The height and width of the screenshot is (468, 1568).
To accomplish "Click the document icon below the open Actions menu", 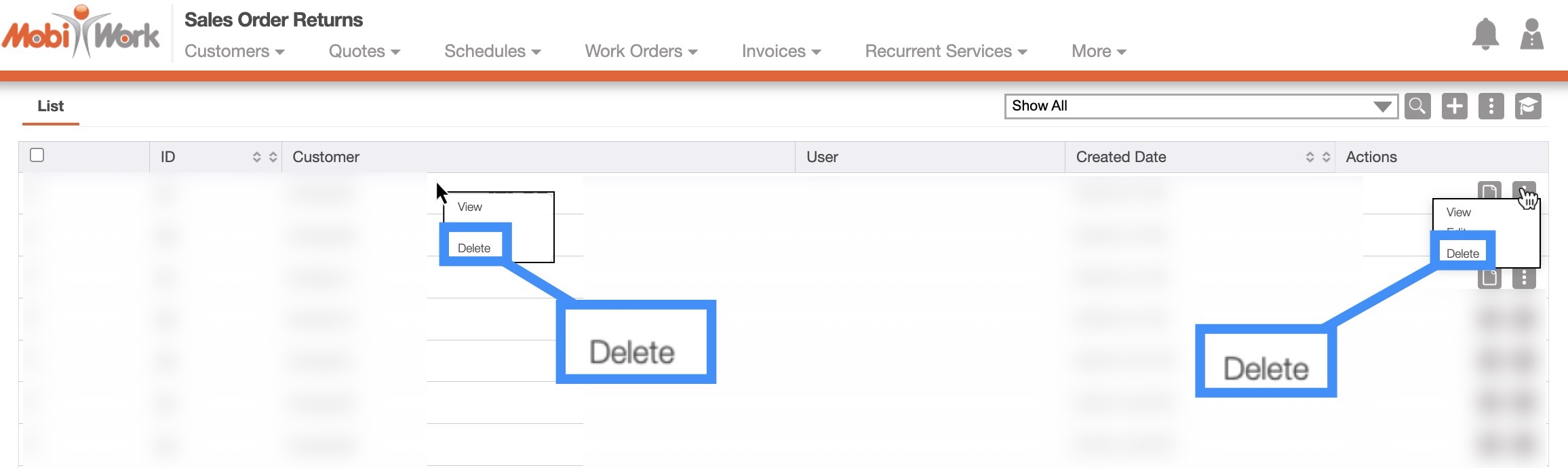I will click(x=1489, y=278).
